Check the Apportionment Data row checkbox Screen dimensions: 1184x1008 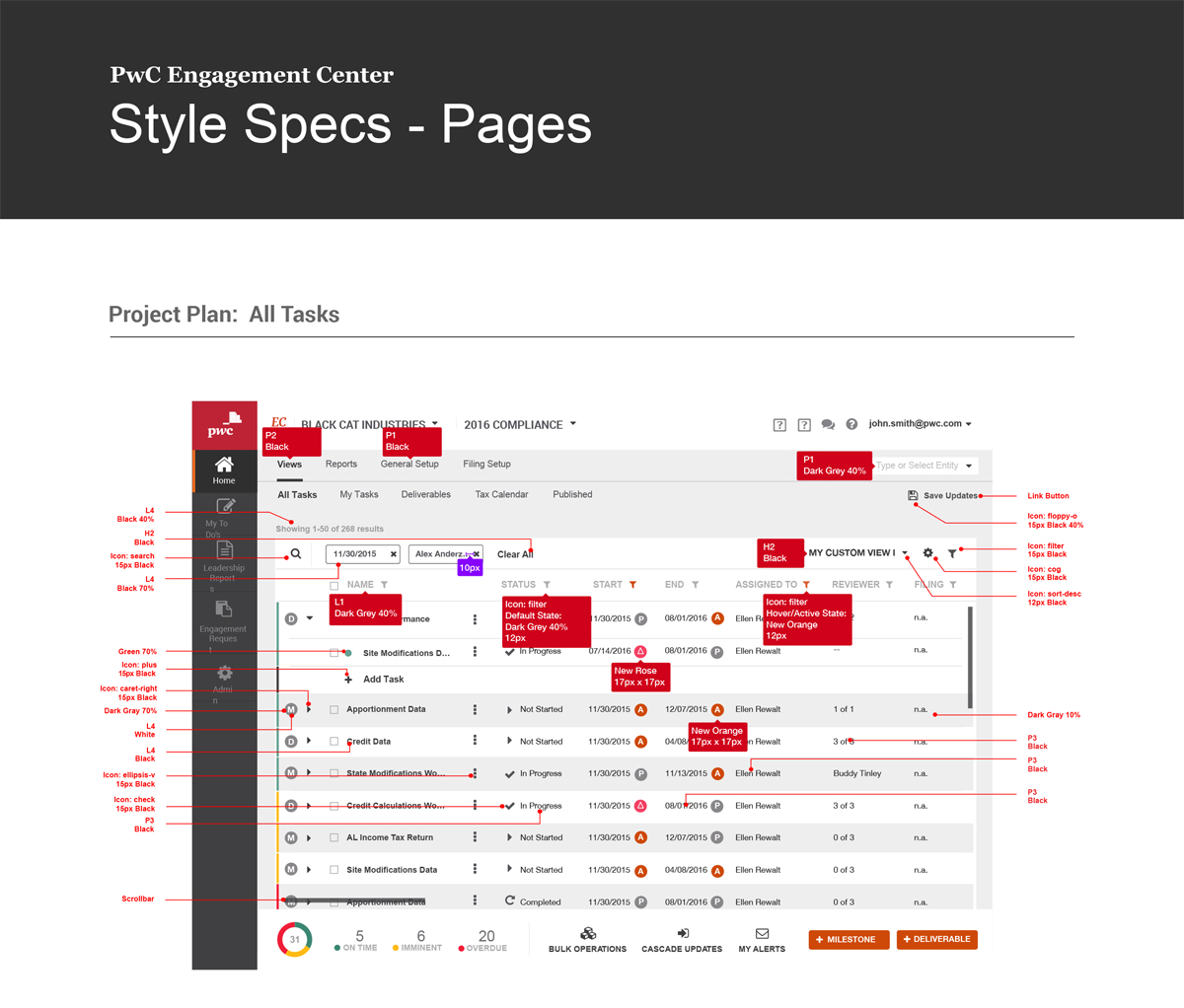coord(334,710)
